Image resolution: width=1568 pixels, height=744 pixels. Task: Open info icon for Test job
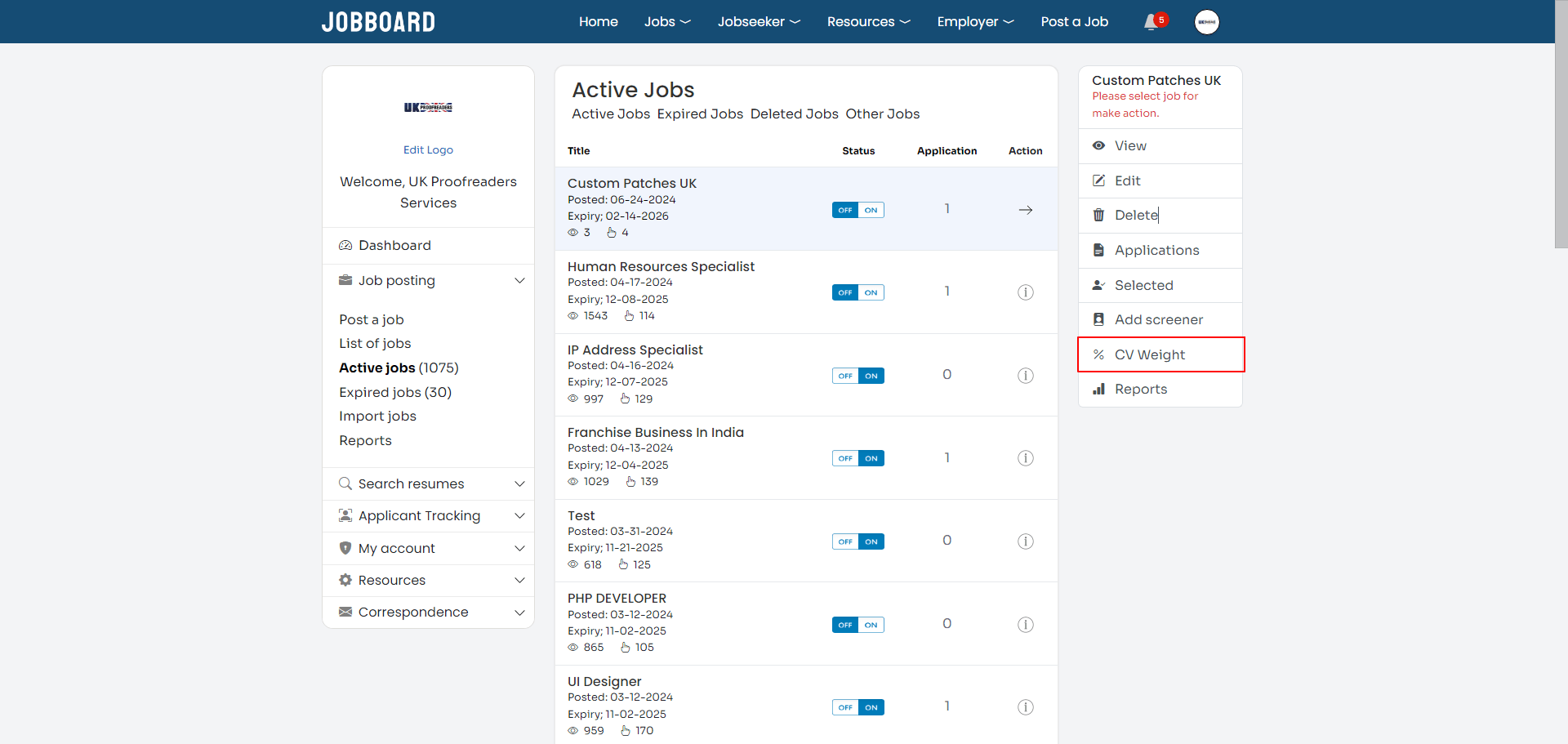pos(1026,541)
